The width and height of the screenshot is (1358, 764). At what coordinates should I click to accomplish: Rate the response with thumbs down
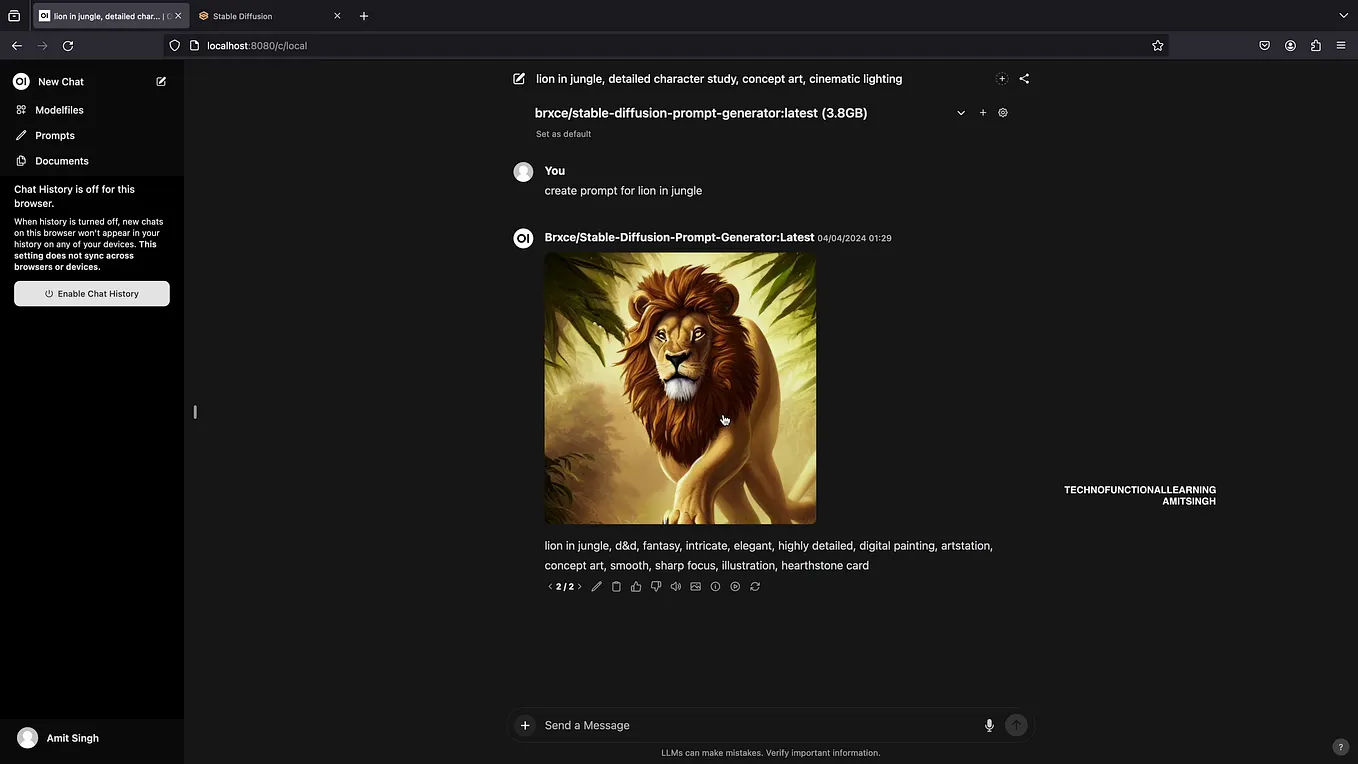point(656,586)
